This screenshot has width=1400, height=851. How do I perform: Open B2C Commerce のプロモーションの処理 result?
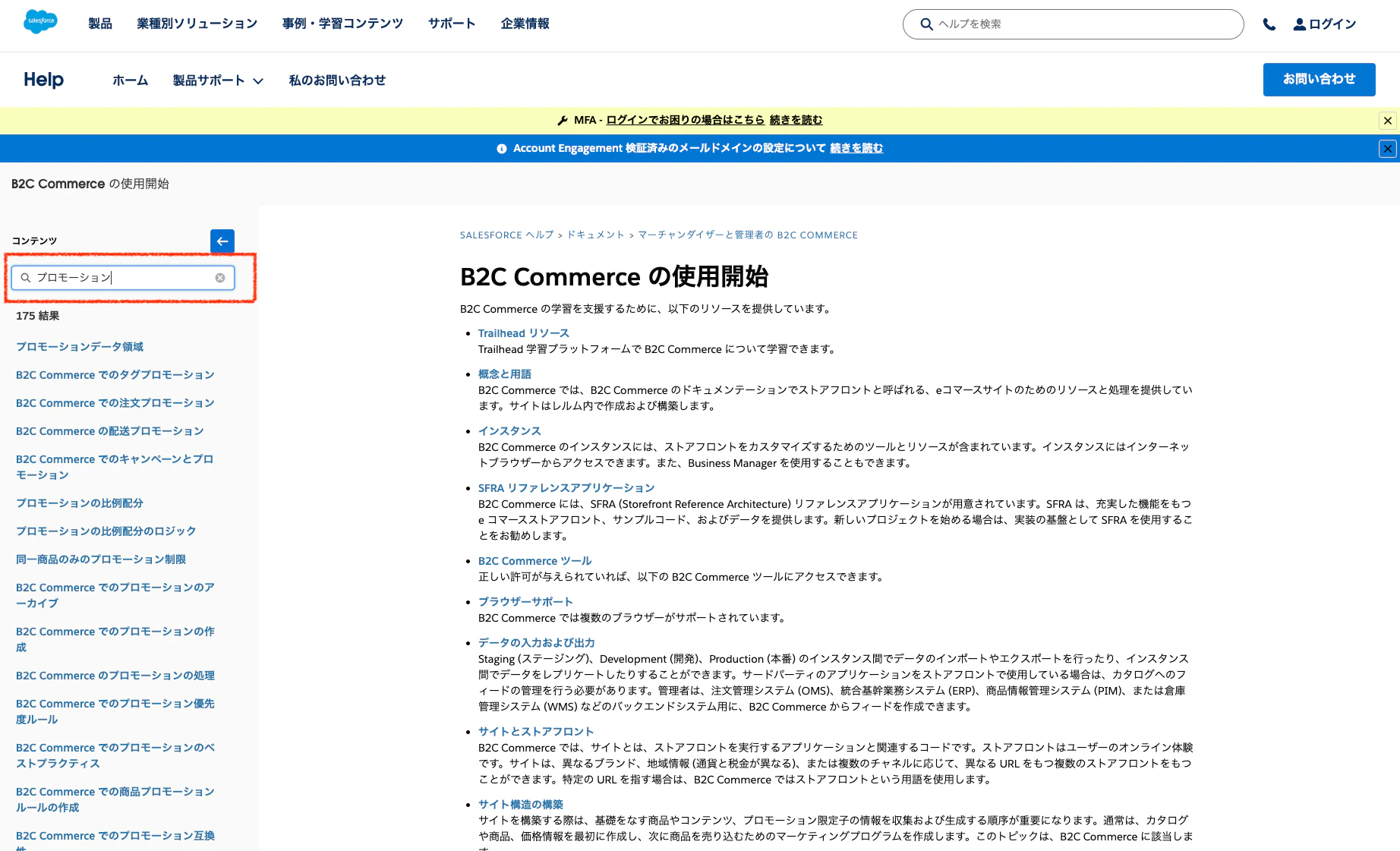pos(115,676)
